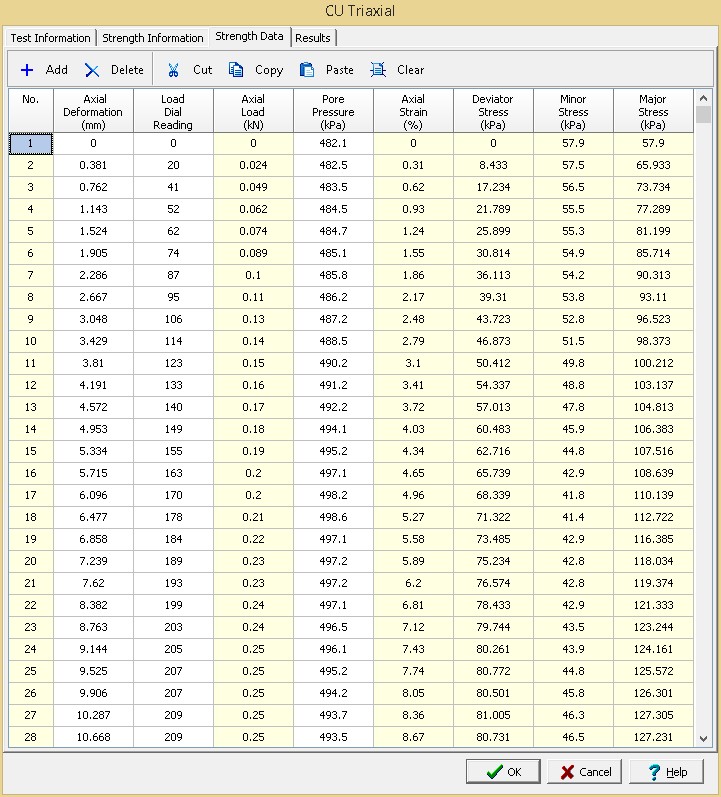Click the scrollbar down arrow
721x797 pixels.
point(703,739)
